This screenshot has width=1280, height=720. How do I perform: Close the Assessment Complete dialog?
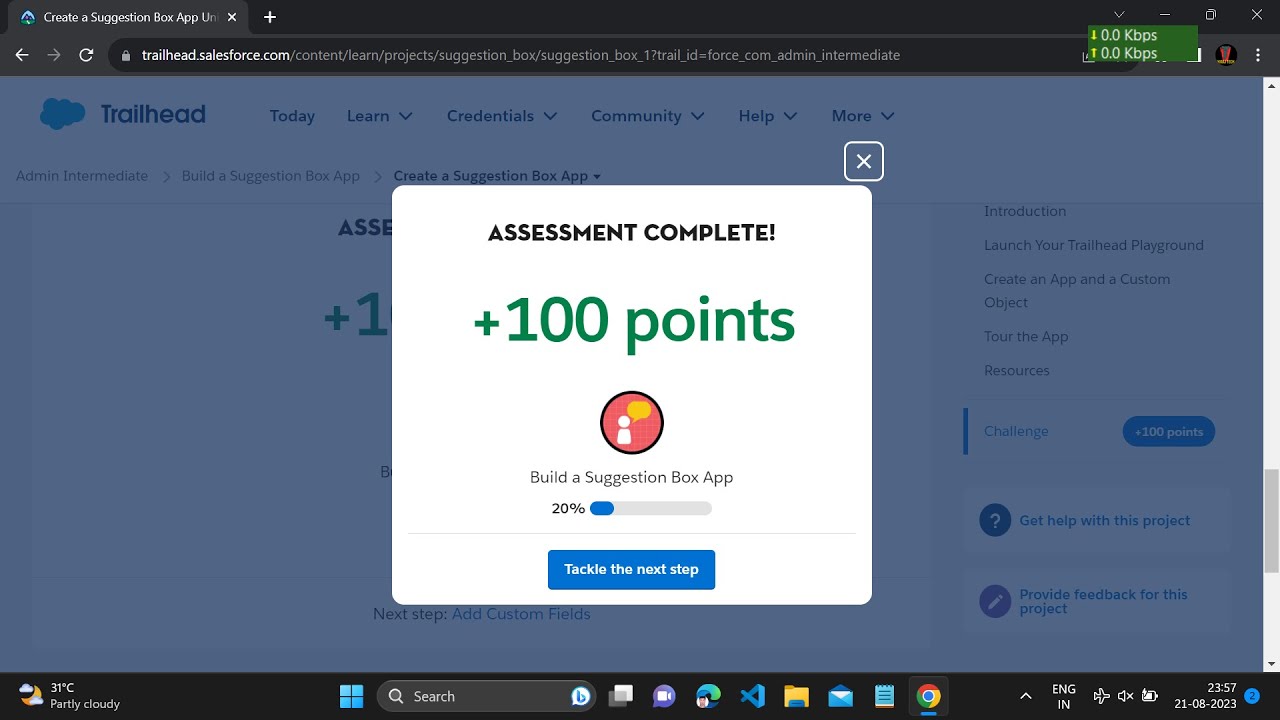[864, 161]
